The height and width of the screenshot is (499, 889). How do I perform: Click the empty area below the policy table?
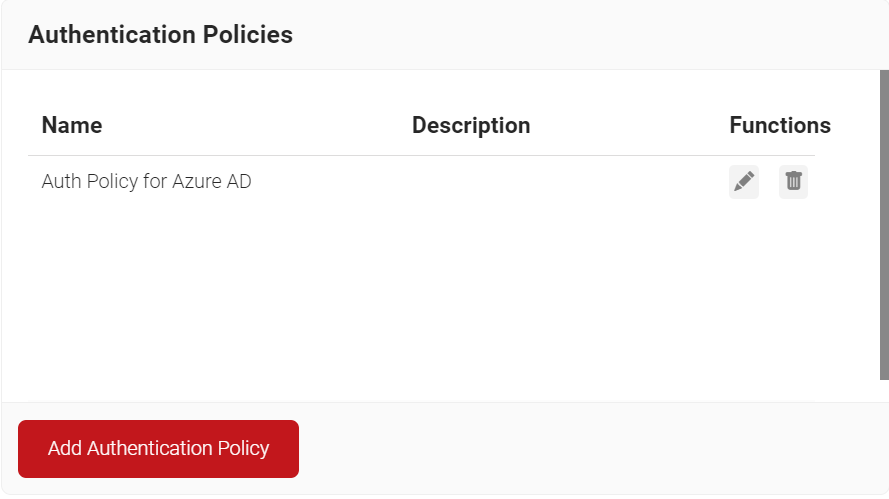tap(420, 300)
